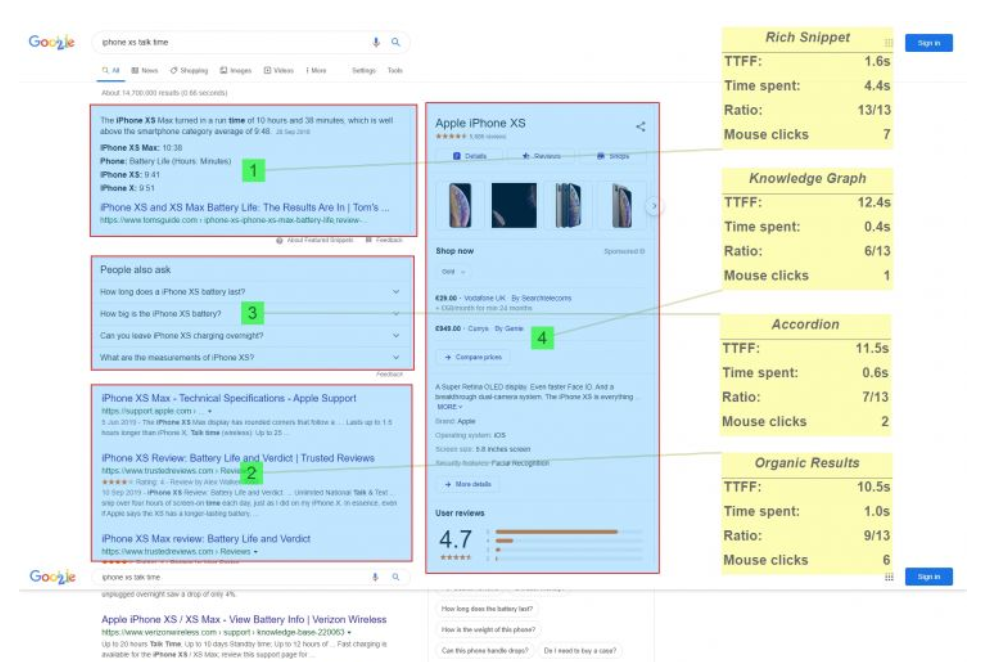Viewport: 991px width, 662px height.
Task: Click the magnifier icon in the top search bar
Action: (396, 42)
